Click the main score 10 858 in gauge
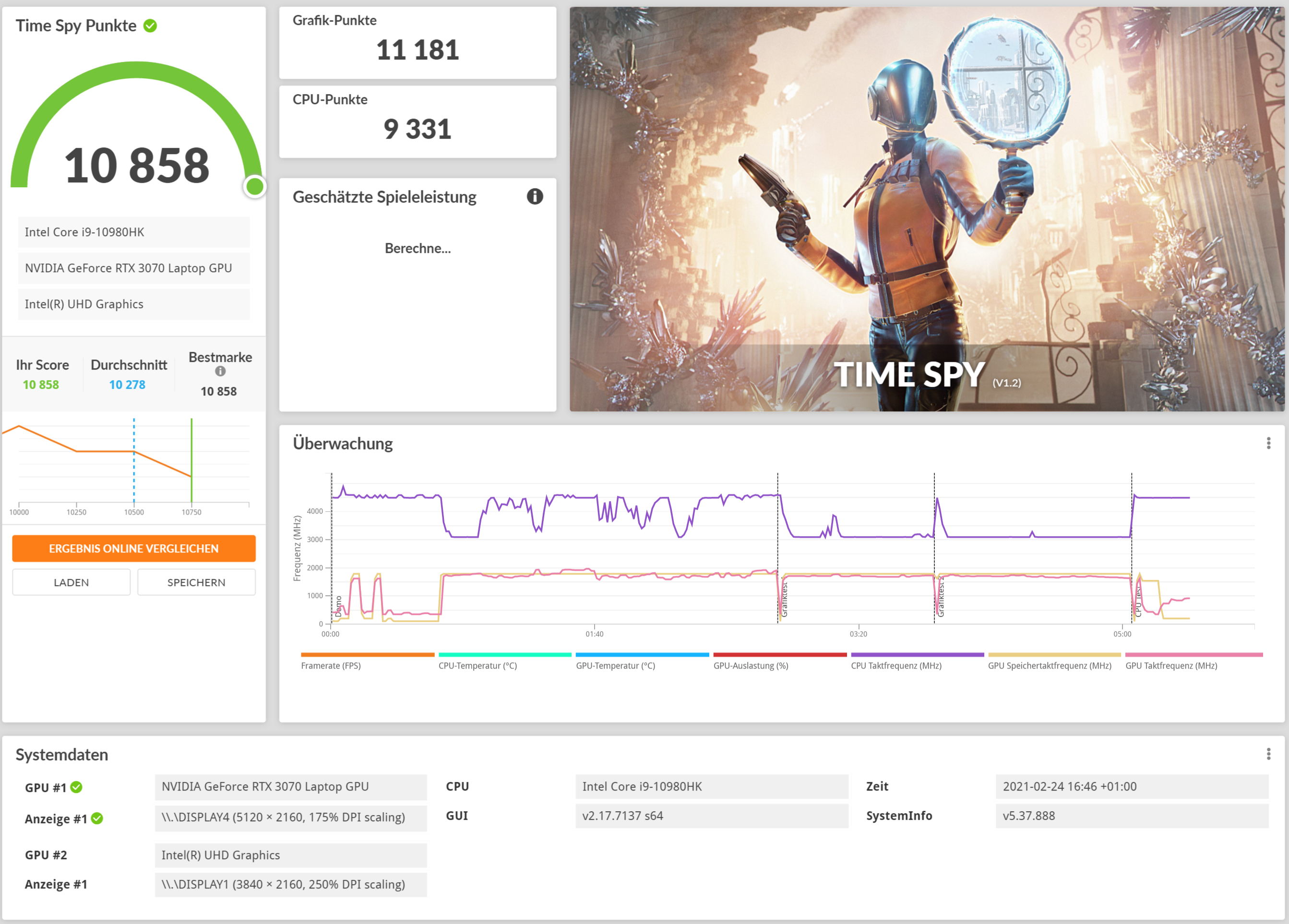This screenshot has width=1289, height=924. (137, 166)
